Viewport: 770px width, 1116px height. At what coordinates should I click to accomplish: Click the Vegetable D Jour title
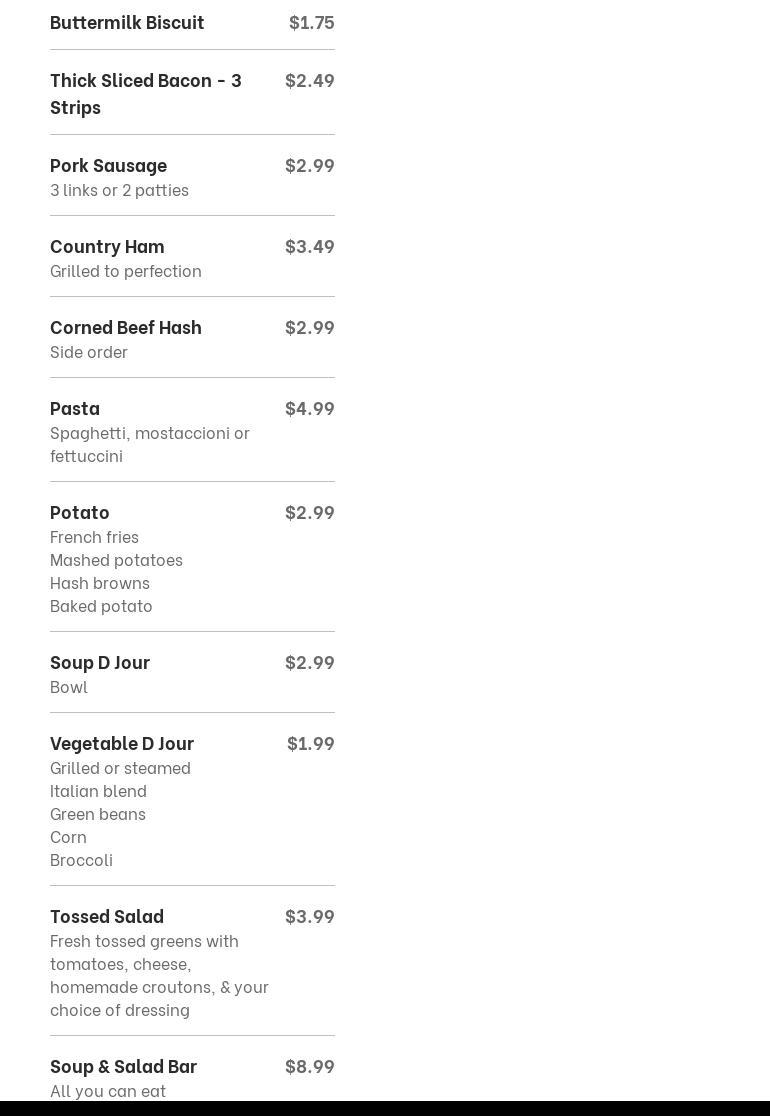(122, 743)
